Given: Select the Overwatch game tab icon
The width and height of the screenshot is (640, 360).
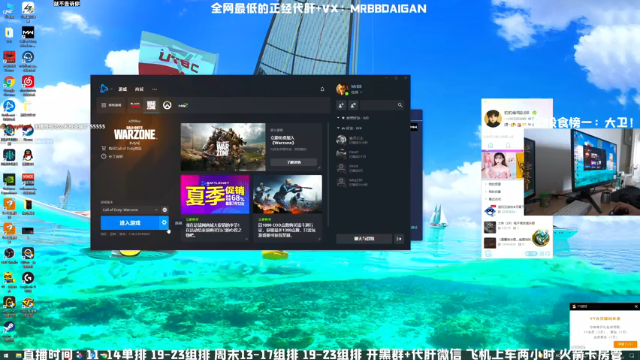Looking at the screenshot, I should coord(167,105).
